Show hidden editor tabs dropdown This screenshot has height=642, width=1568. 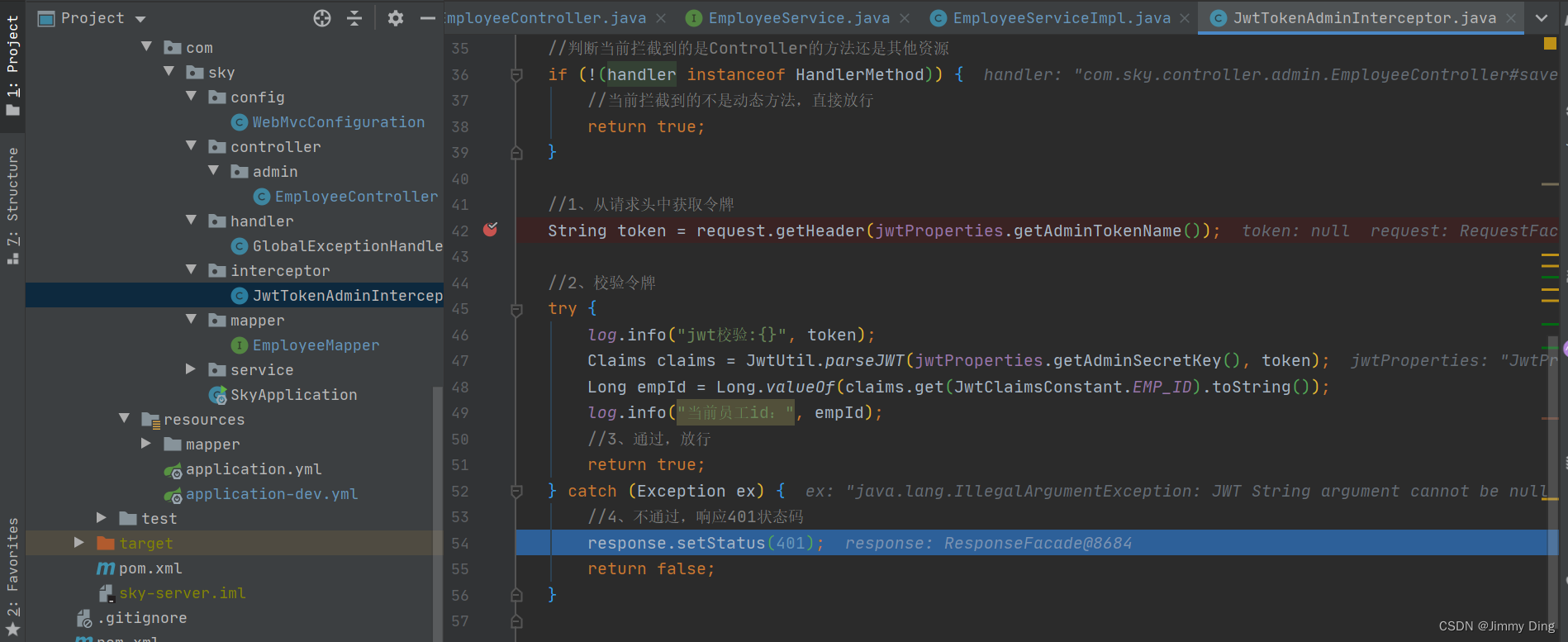(x=1542, y=18)
